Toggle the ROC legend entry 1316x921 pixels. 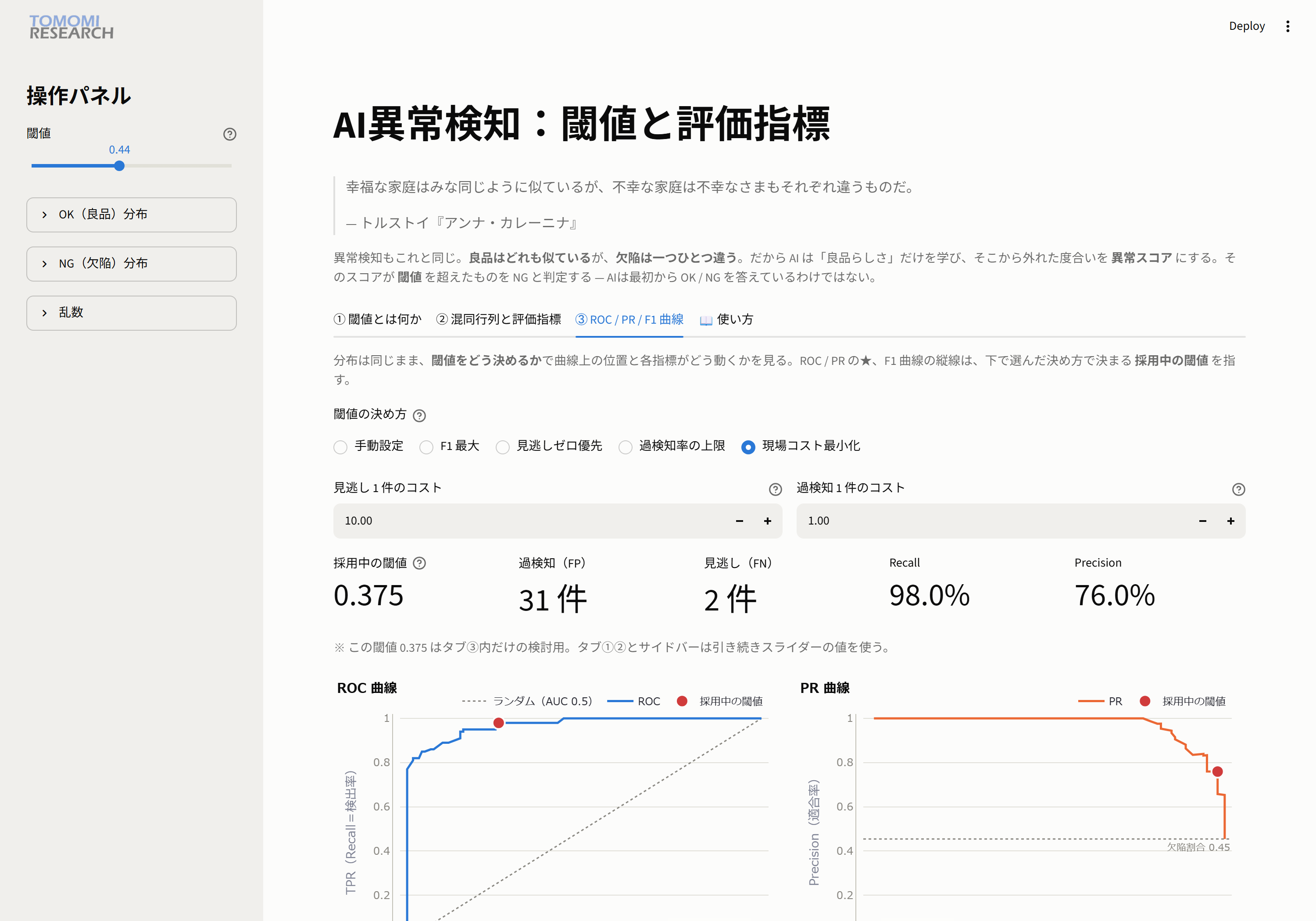634,702
